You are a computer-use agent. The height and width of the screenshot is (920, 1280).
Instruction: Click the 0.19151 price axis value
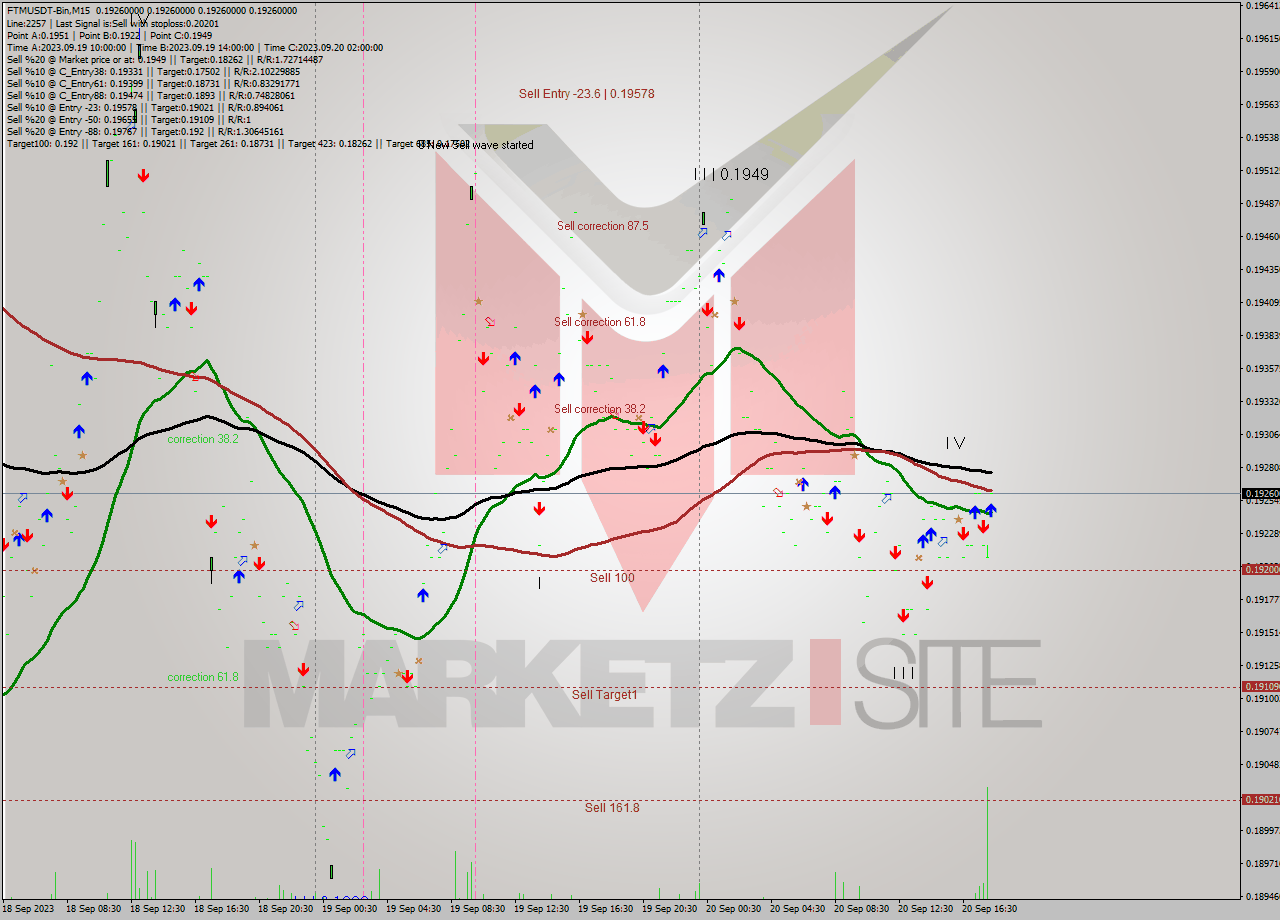coord(1261,632)
